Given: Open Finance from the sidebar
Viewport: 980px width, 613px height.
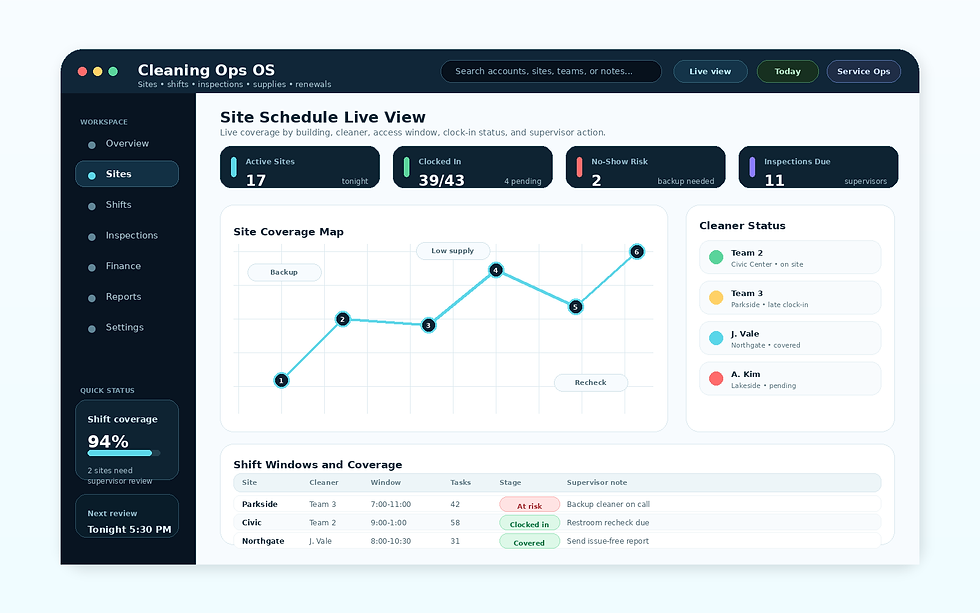Looking at the screenshot, I should pyautogui.click(x=127, y=266).
